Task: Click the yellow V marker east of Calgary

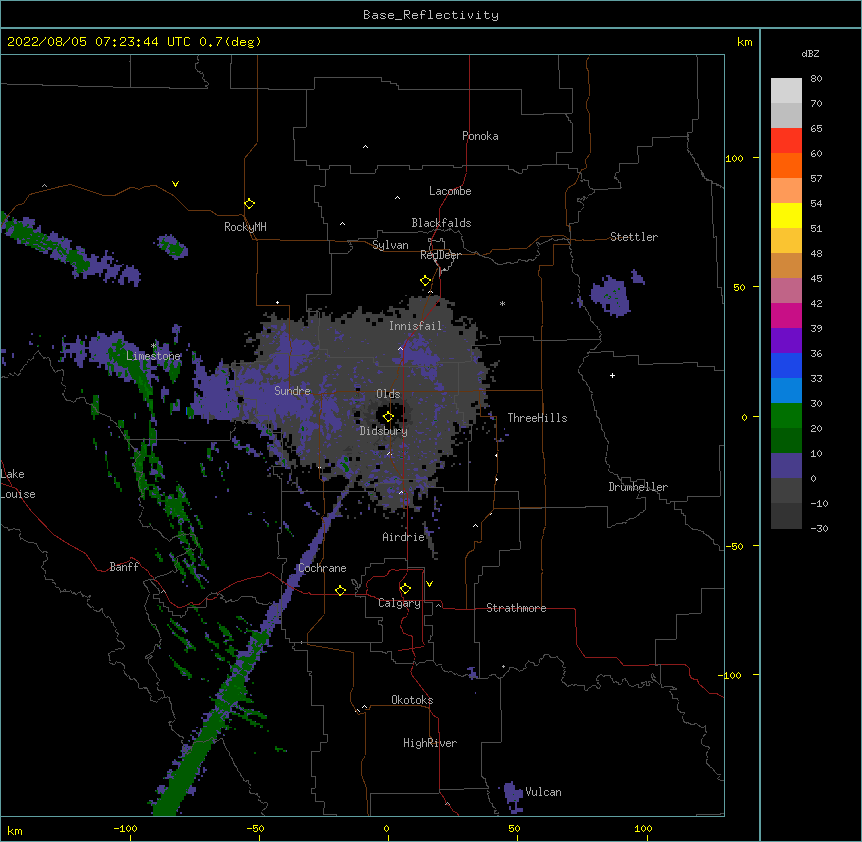Action: tap(429, 584)
